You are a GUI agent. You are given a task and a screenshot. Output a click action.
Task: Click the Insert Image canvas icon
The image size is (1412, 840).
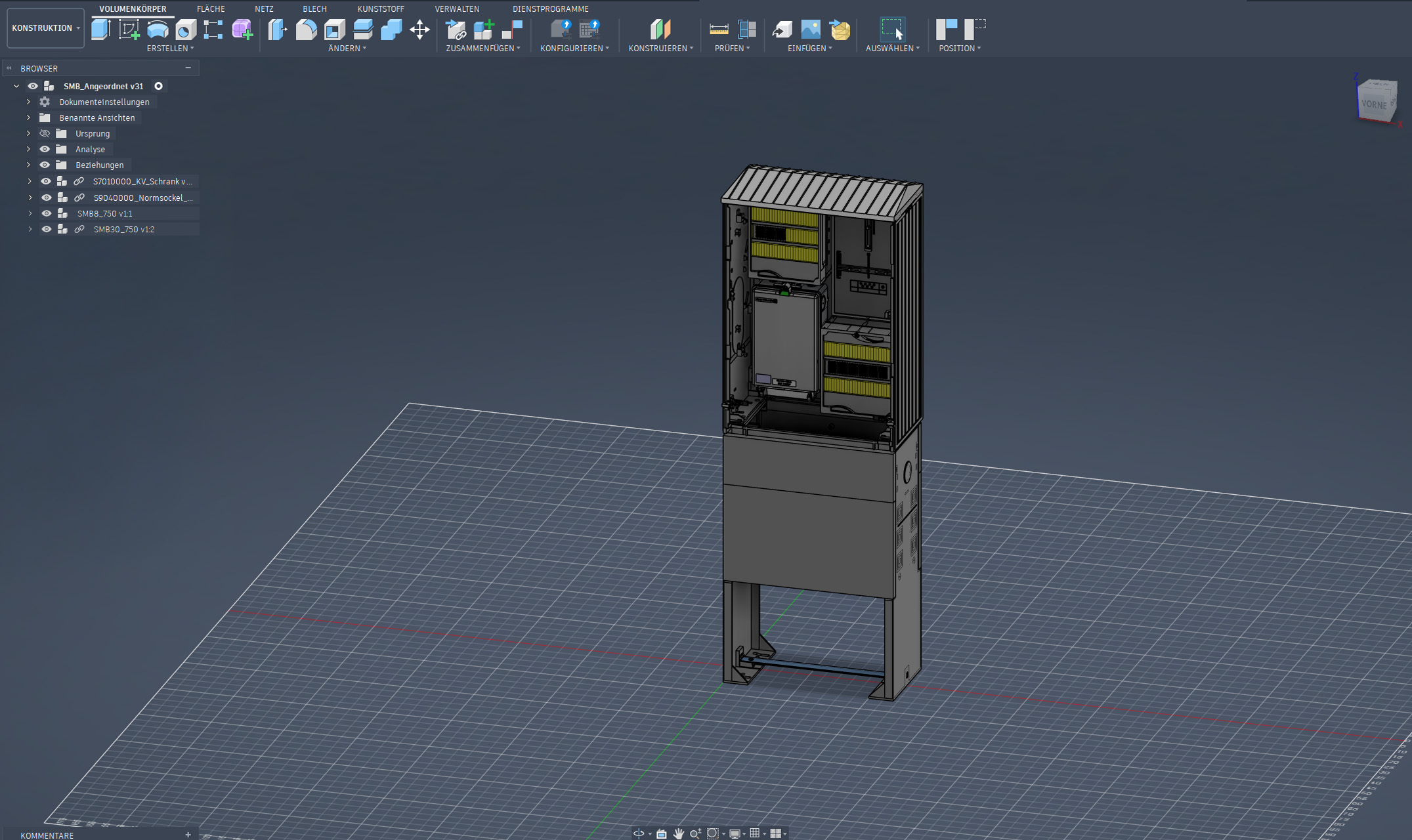click(811, 30)
